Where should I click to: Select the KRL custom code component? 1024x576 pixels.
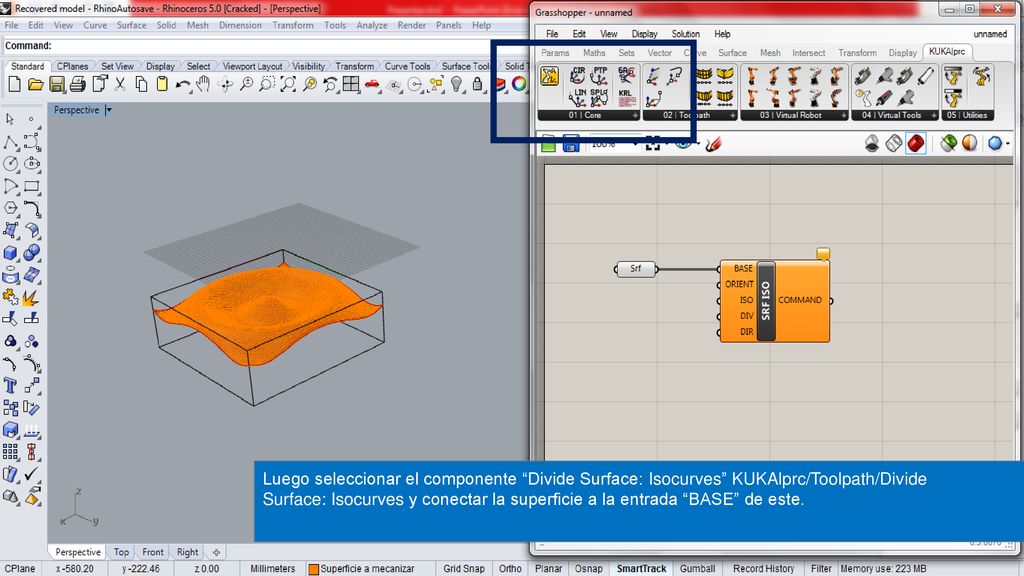(626, 98)
